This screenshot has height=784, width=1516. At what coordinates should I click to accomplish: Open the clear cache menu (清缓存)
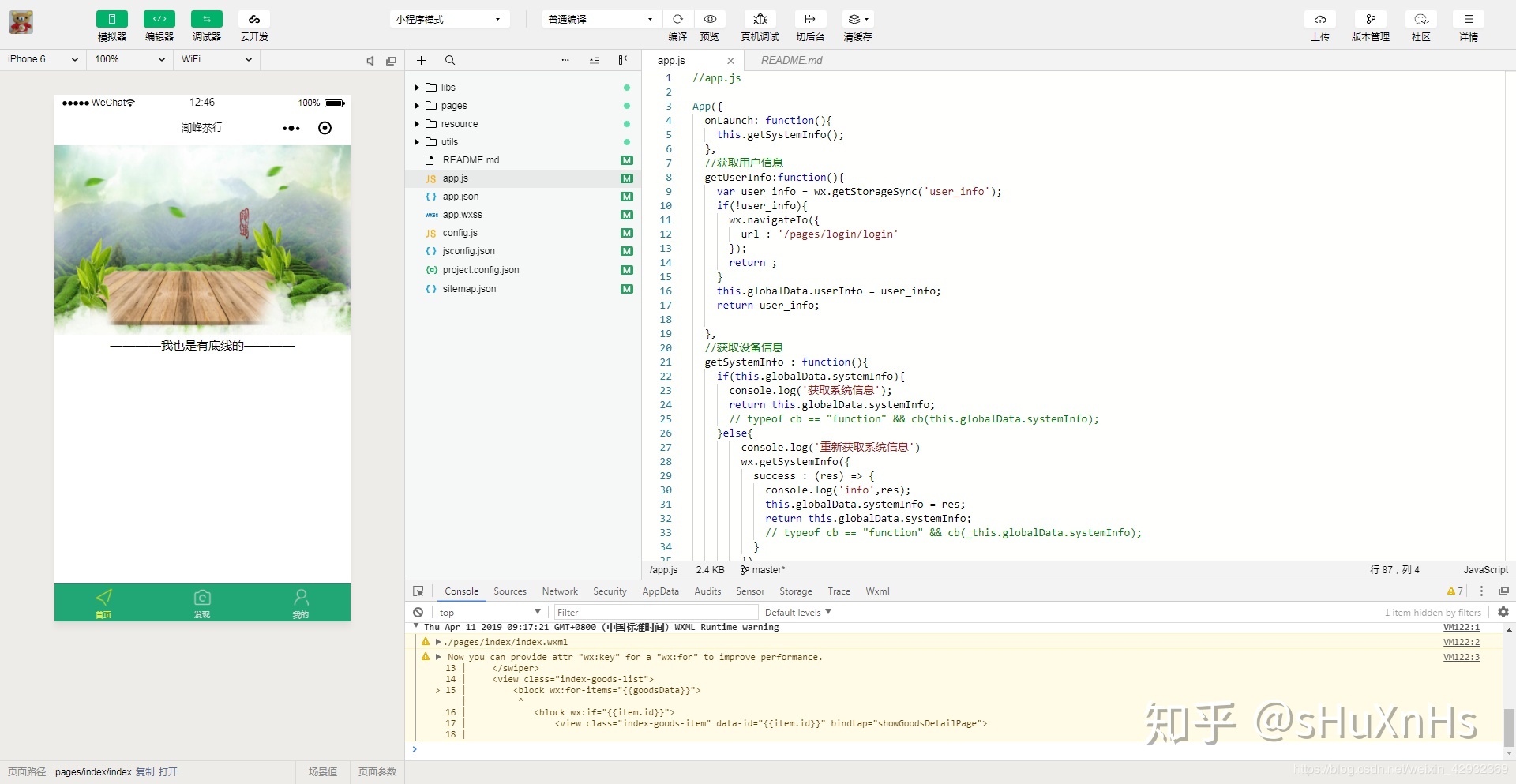pos(857,19)
